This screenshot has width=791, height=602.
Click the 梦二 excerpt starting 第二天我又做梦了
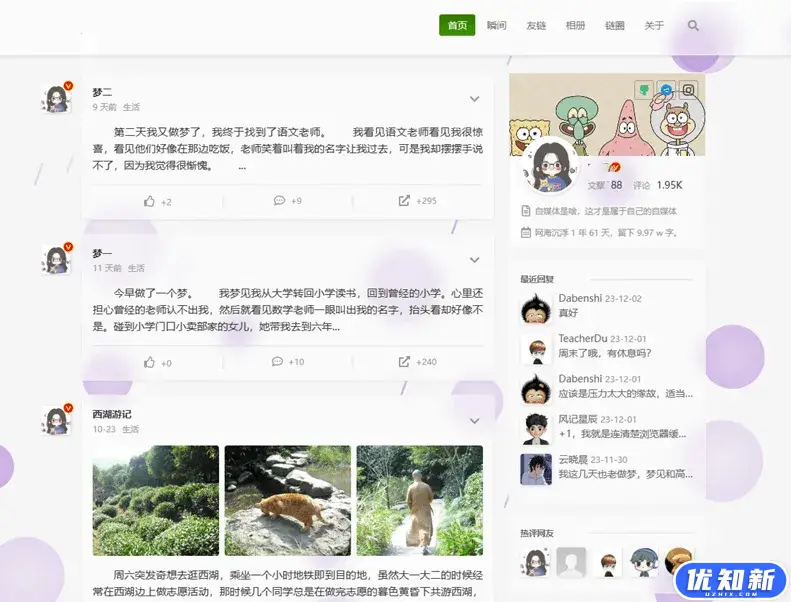point(288,149)
